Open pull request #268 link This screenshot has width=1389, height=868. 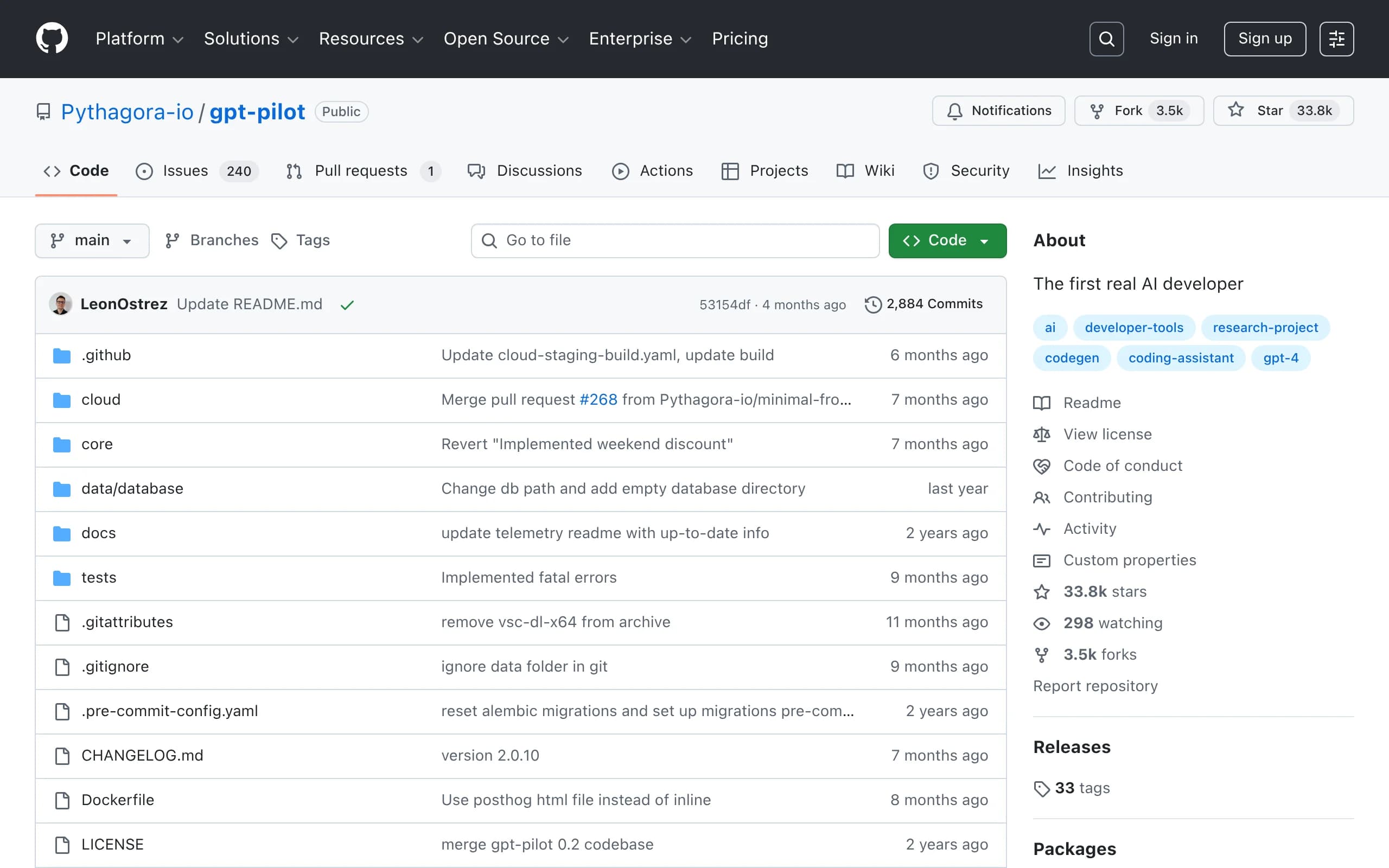(598, 400)
